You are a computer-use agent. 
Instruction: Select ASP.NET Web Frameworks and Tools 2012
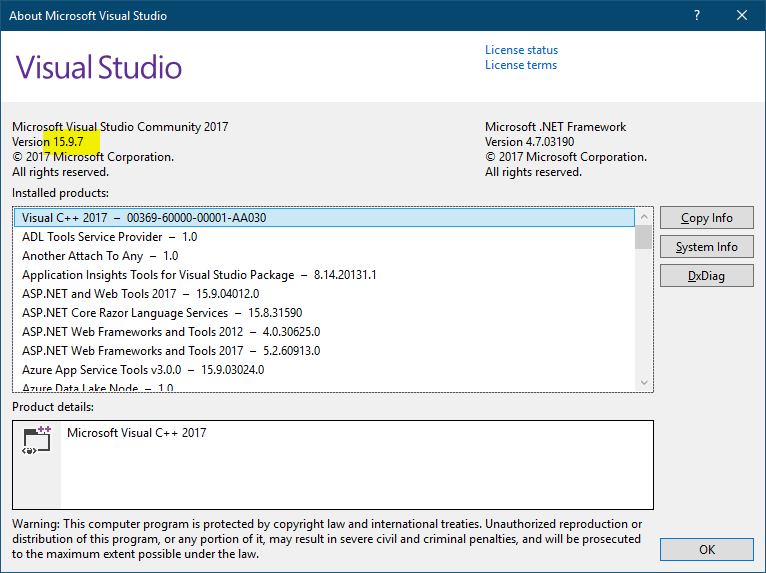tap(324, 332)
